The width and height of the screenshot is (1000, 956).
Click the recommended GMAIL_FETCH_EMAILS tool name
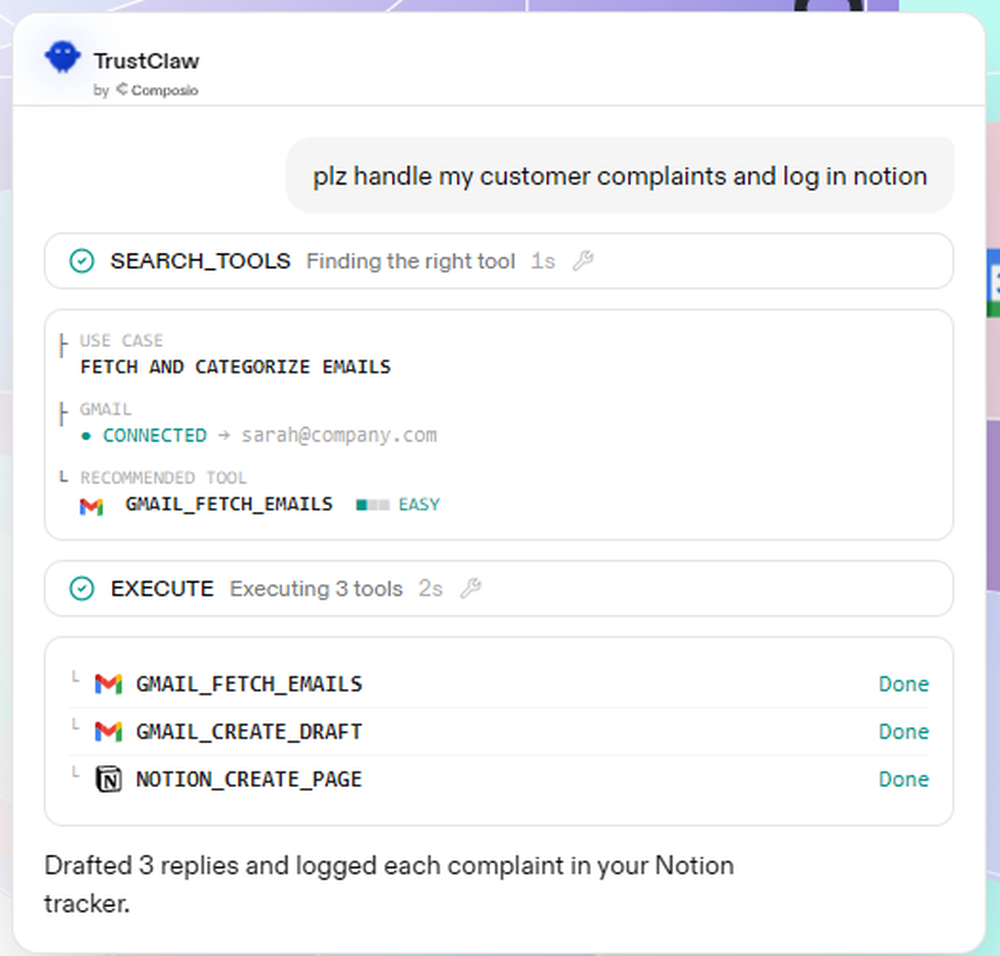229,504
